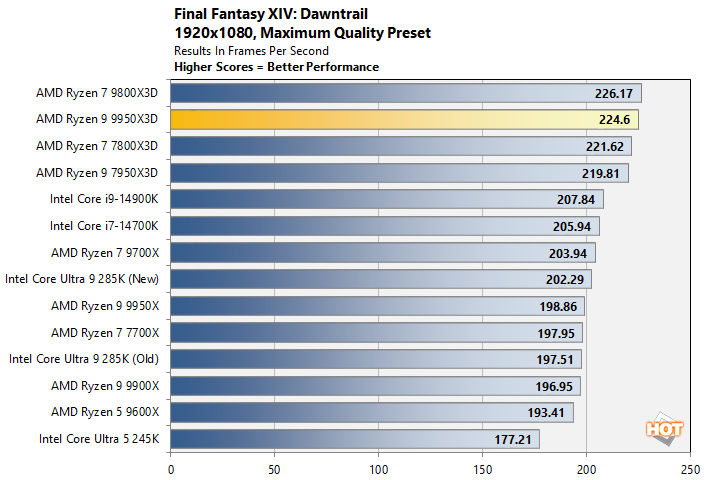708x480 pixels.
Task: Click the 226.17 score value
Action: (614, 94)
